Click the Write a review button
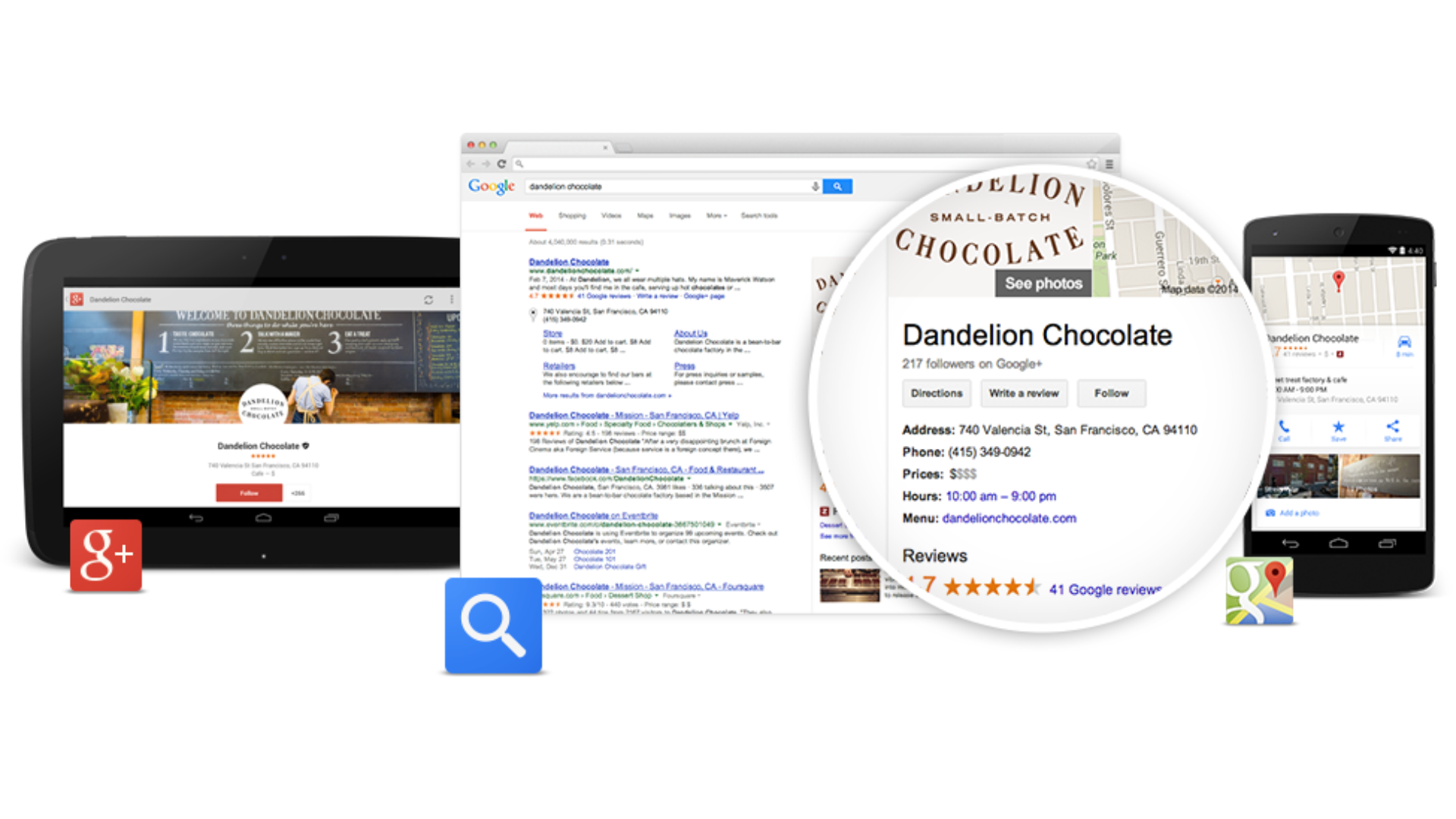 pyautogui.click(x=1024, y=394)
